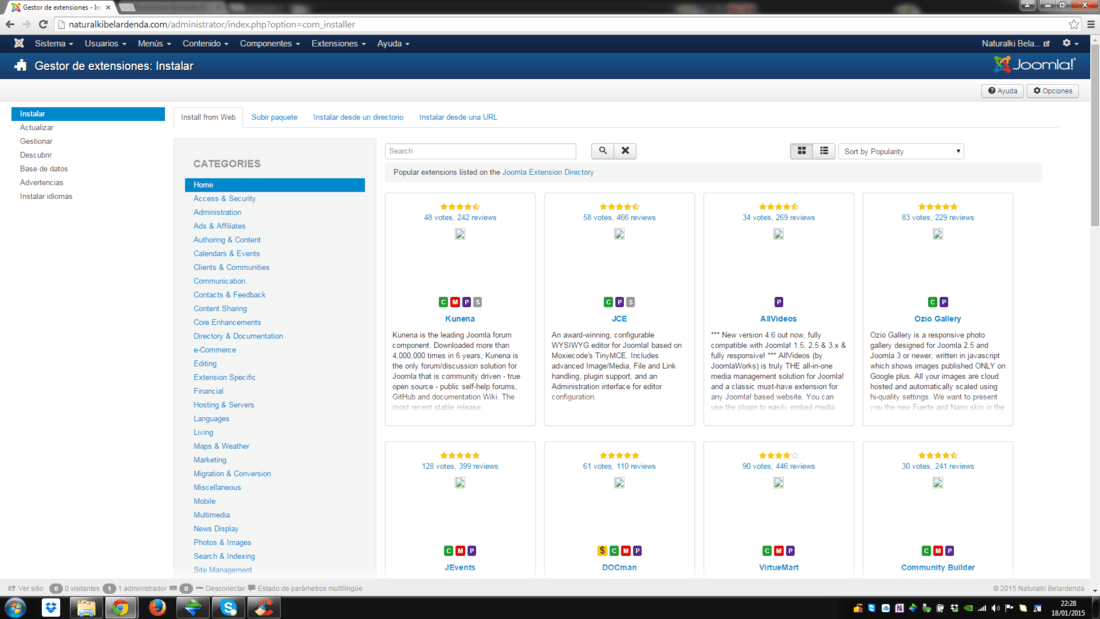Switch to the Subir paquete tab

[274, 117]
